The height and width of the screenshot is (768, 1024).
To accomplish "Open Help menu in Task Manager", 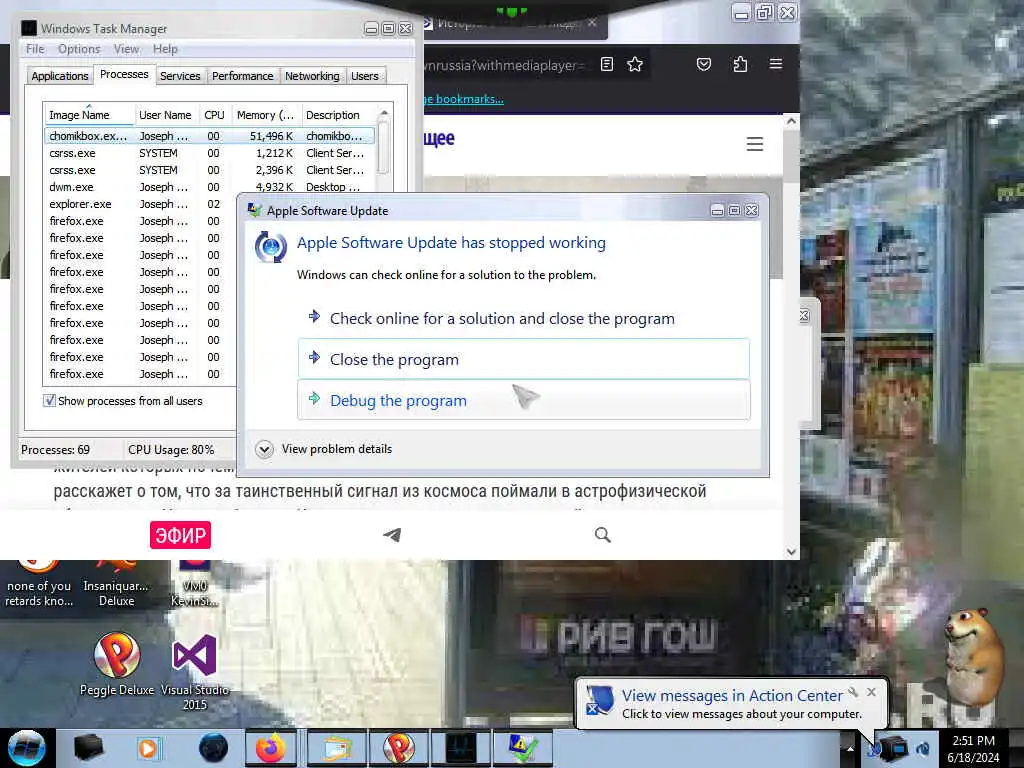I will 165,49.
